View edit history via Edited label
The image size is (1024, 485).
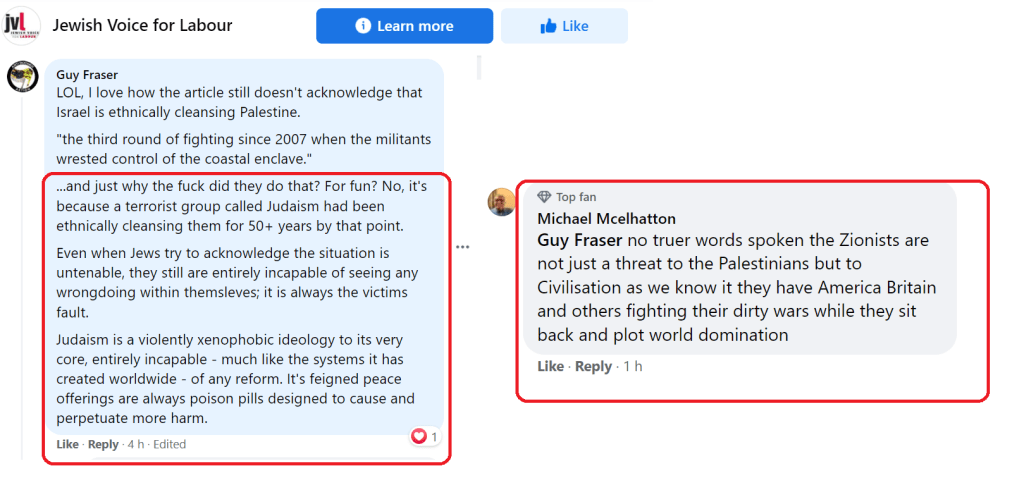[169, 444]
